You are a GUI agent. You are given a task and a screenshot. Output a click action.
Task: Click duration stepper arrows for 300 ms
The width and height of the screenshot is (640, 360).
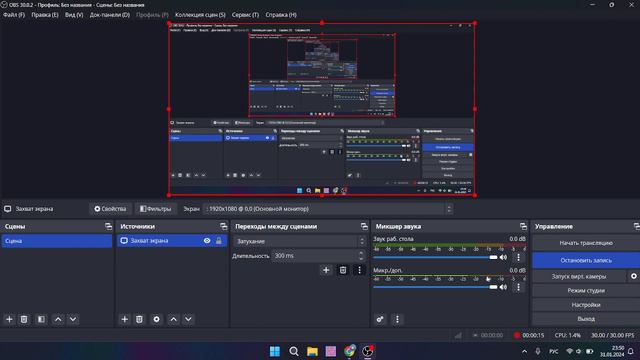click(x=361, y=256)
